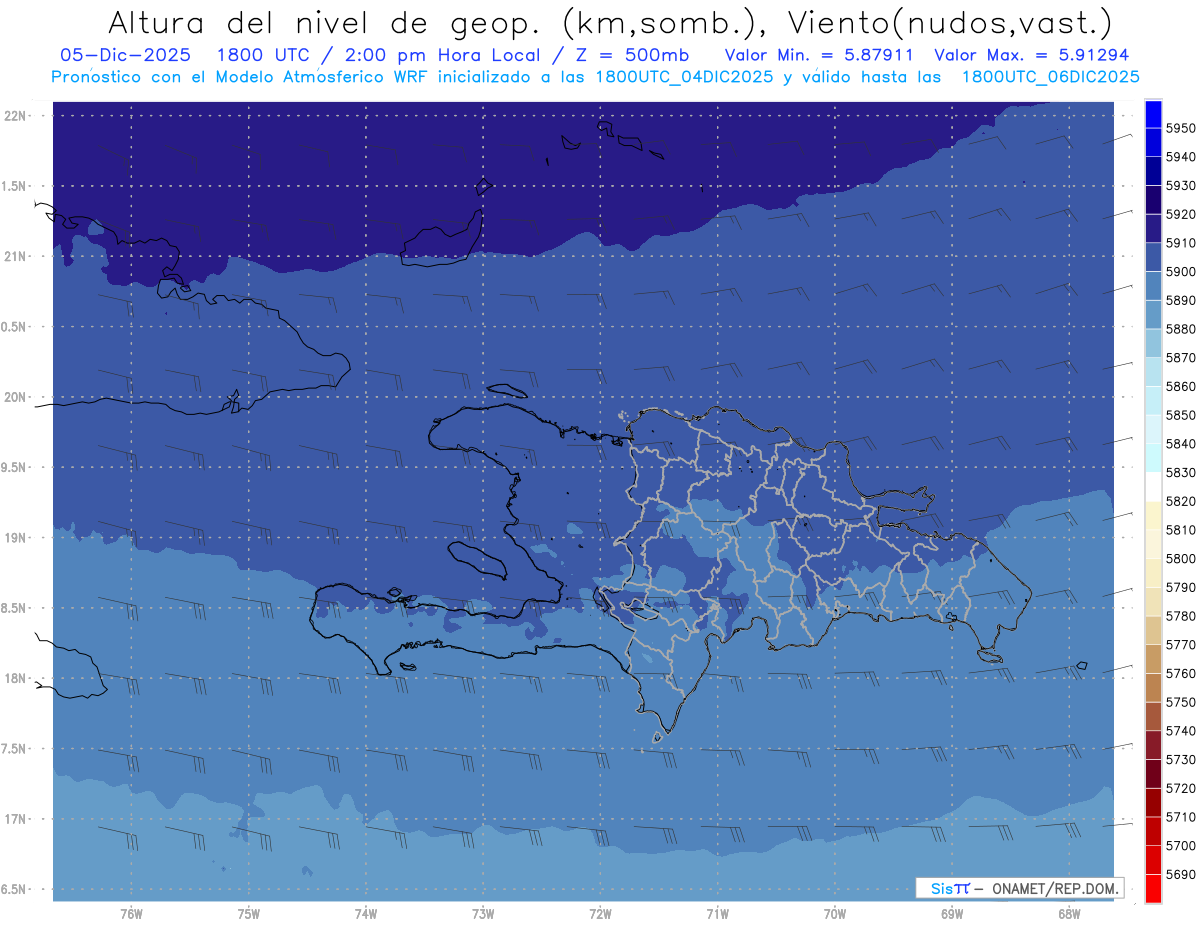
Task: Click the '5720' legend value
Action: pos(1180,789)
